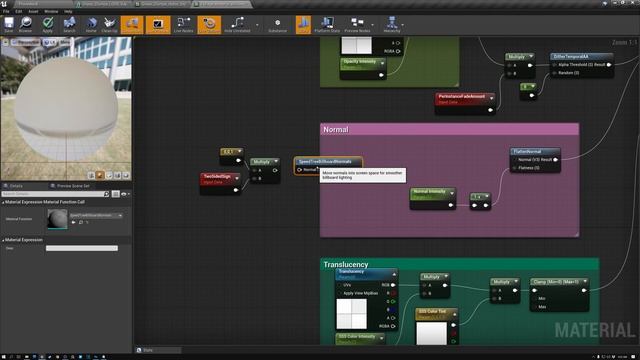Select the cylinder preview shape icon
The width and height of the screenshot is (640, 360).
pyautogui.click(x=91, y=176)
